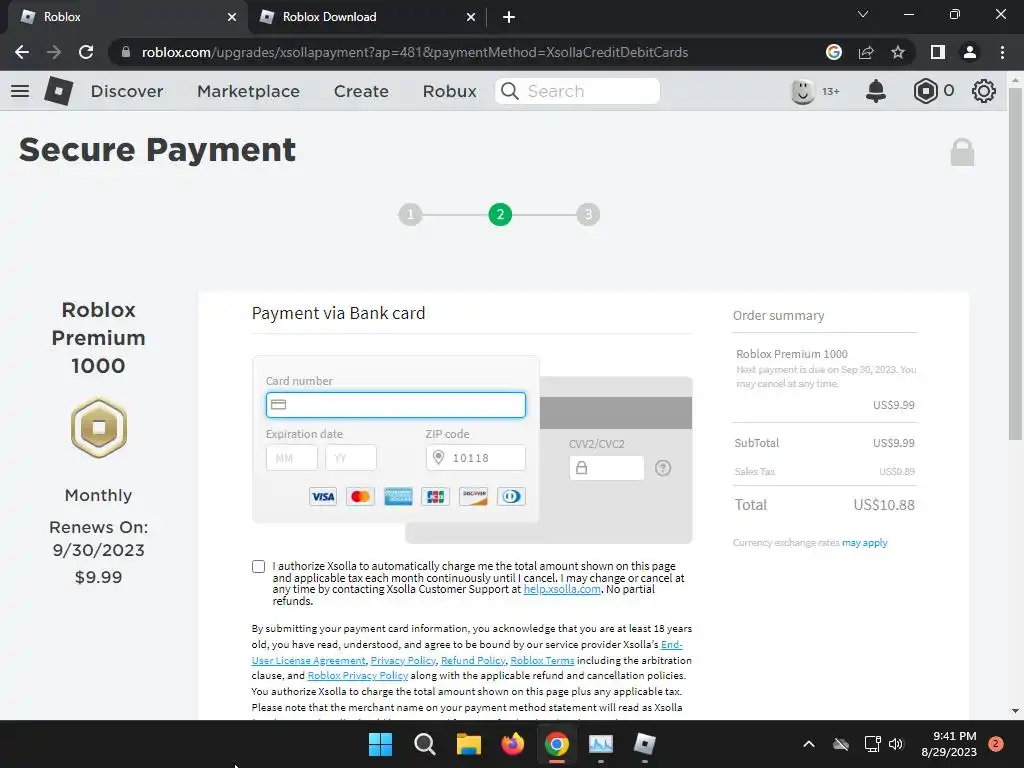This screenshot has height=768, width=1024.
Task: Edit the ZIP code field showing 10118
Action: (x=475, y=458)
